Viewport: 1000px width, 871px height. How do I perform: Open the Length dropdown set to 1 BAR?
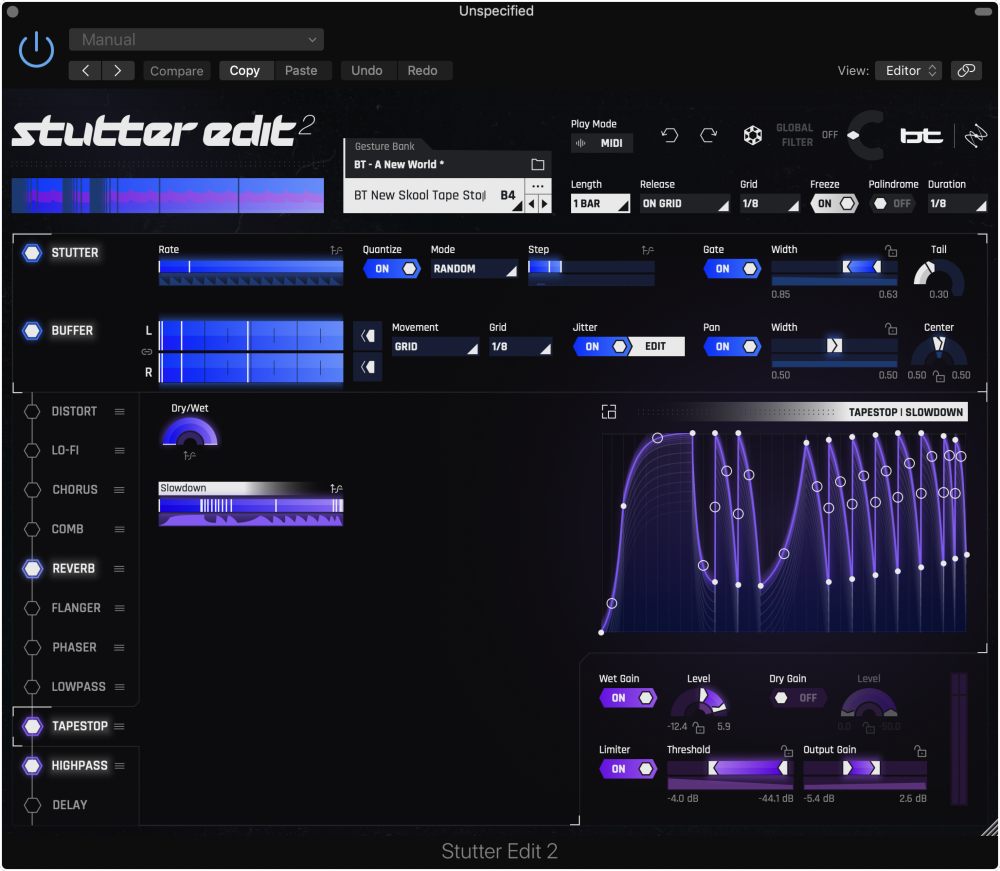coord(600,203)
